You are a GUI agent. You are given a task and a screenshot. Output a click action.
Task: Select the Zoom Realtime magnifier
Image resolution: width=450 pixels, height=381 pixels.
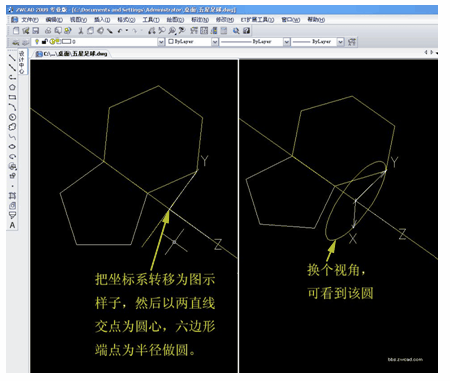coord(161,31)
